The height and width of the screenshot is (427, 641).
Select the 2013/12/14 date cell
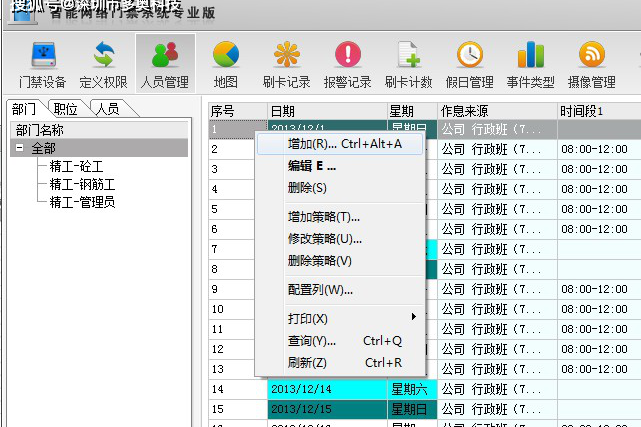click(327, 389)
